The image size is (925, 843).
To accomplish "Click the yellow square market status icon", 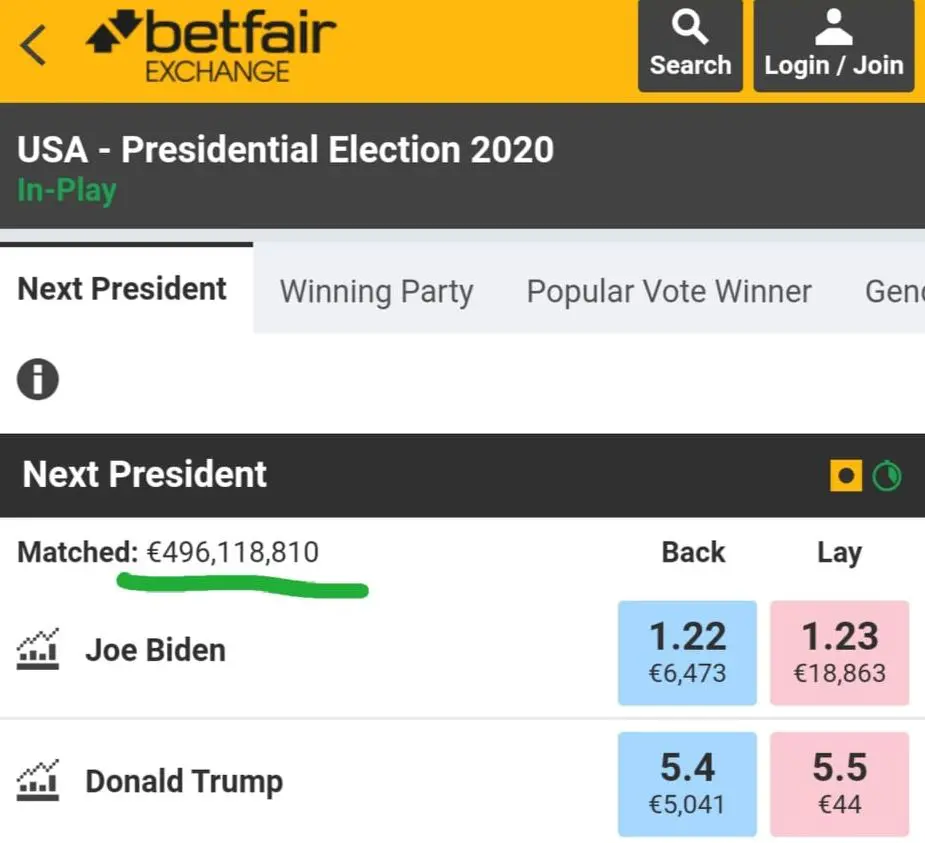I will [846, 475].
